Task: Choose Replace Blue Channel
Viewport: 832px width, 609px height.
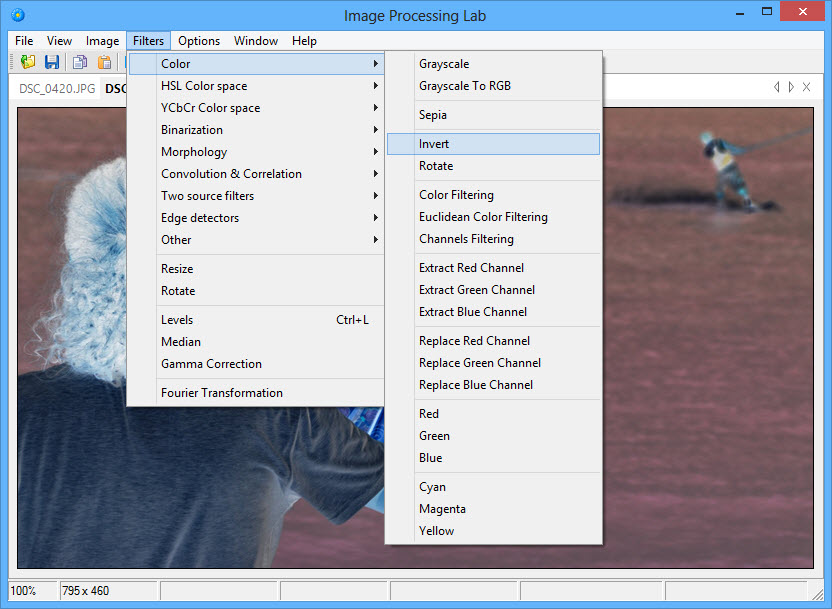Action: click(x=493, y=385)
